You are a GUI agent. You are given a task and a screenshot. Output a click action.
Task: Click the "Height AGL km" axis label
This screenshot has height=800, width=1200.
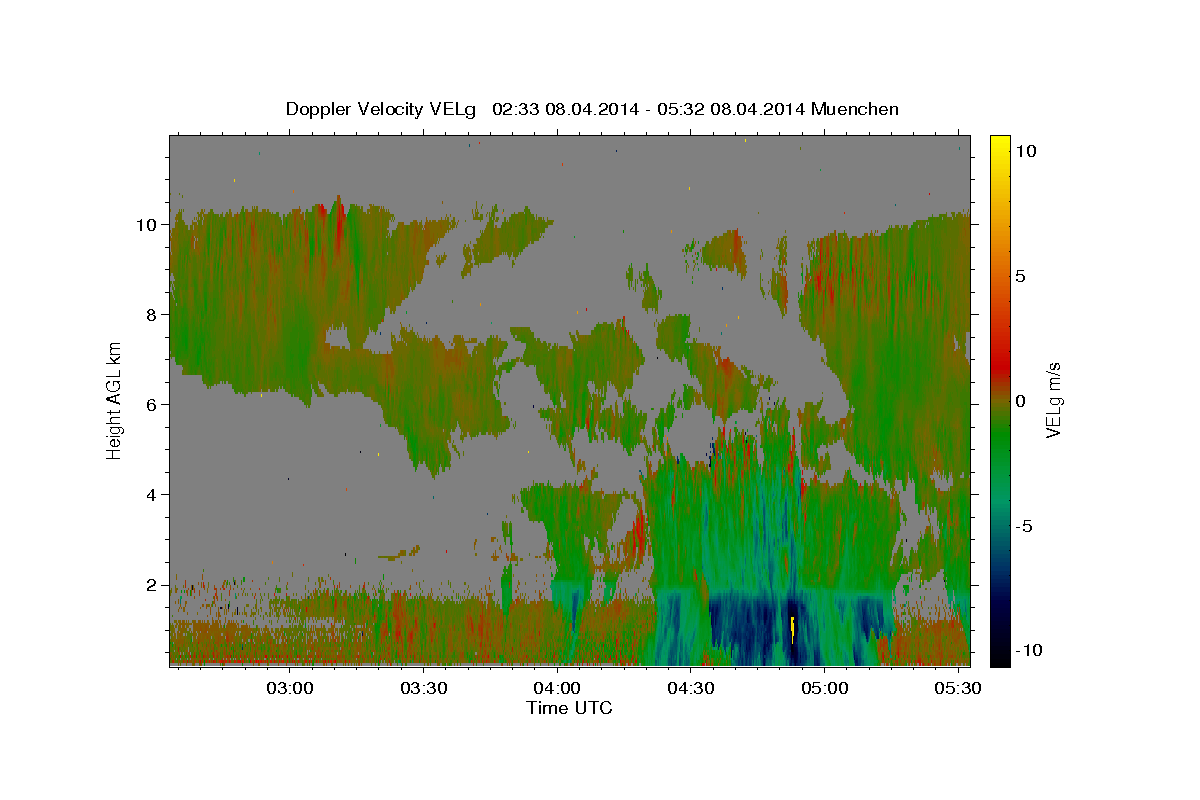[115, 400]
